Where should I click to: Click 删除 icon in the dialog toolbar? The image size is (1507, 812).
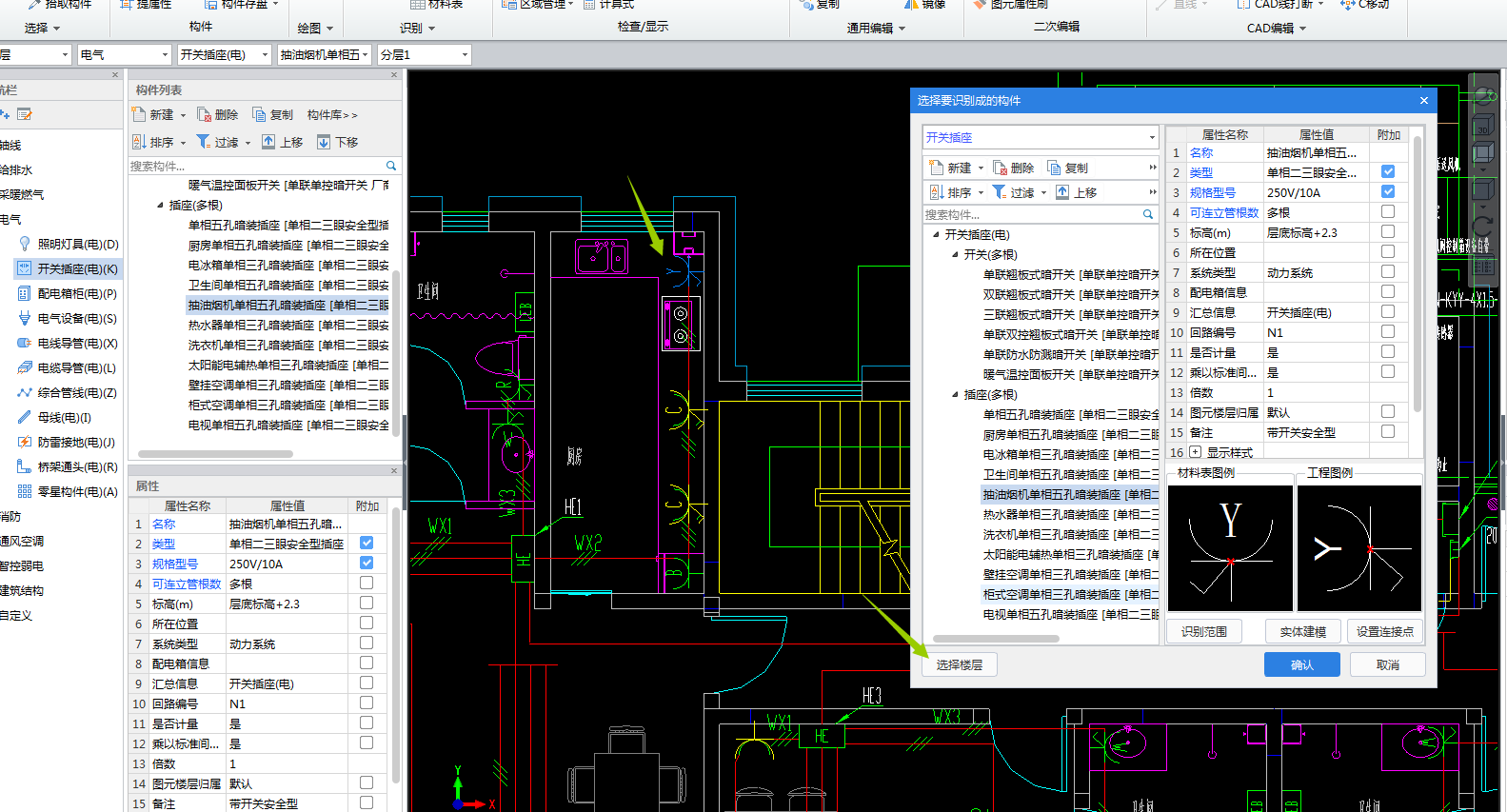[1000, 168]
